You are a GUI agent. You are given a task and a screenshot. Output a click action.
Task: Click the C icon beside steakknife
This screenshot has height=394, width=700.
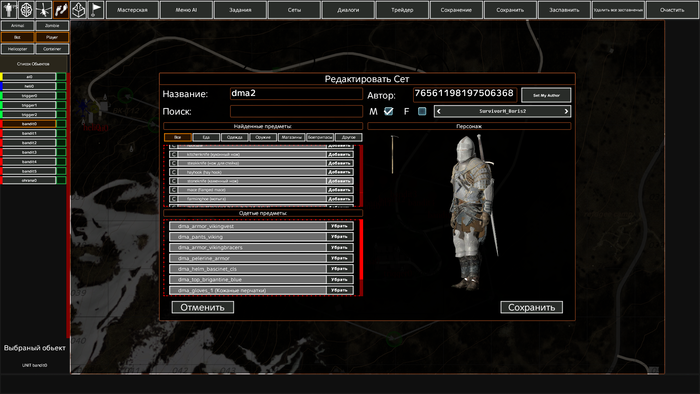pyautogui.click(x=173, y=163)
